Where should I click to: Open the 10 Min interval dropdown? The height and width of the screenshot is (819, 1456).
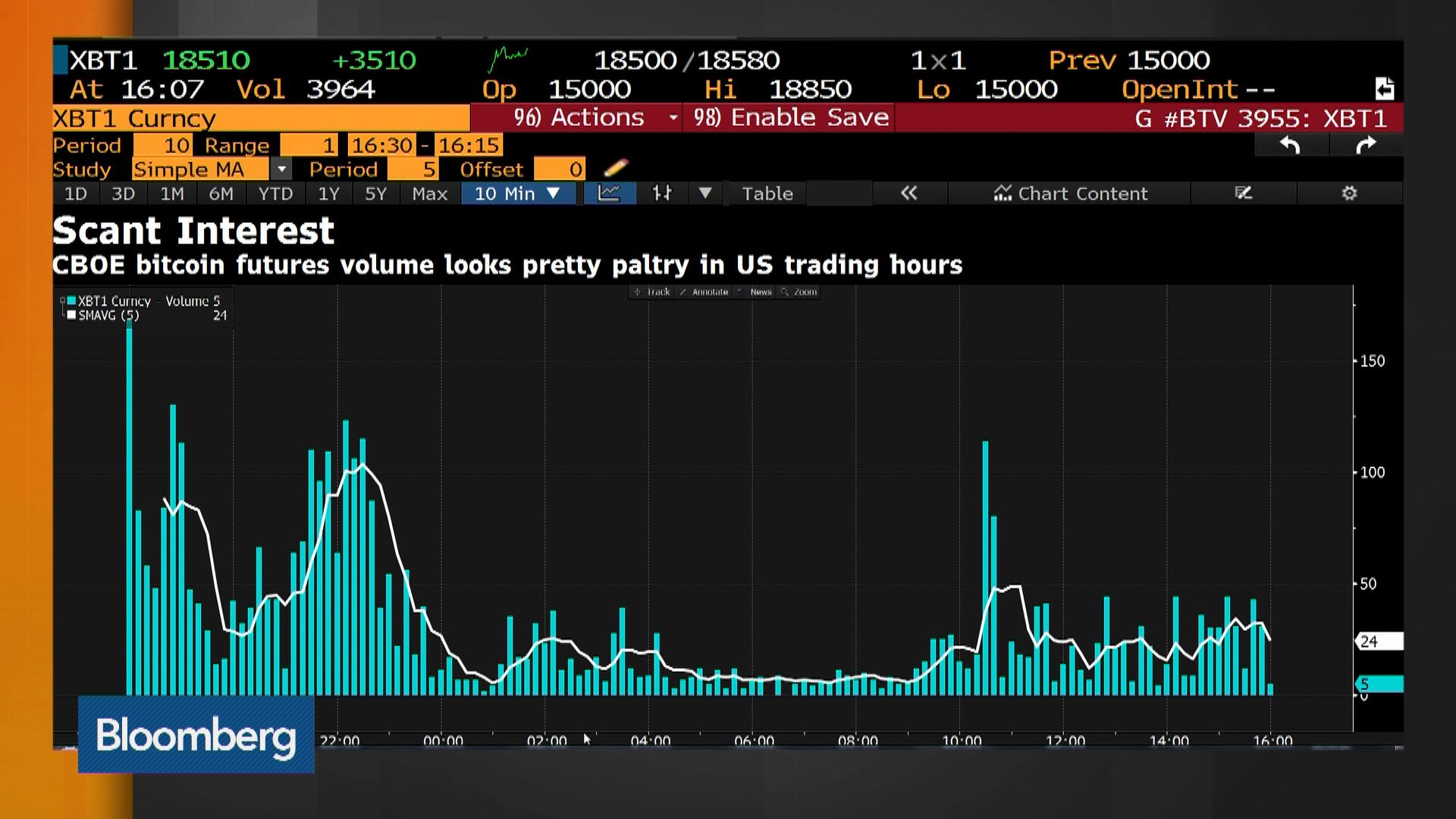pyautogui.click(x=517, y=193)
